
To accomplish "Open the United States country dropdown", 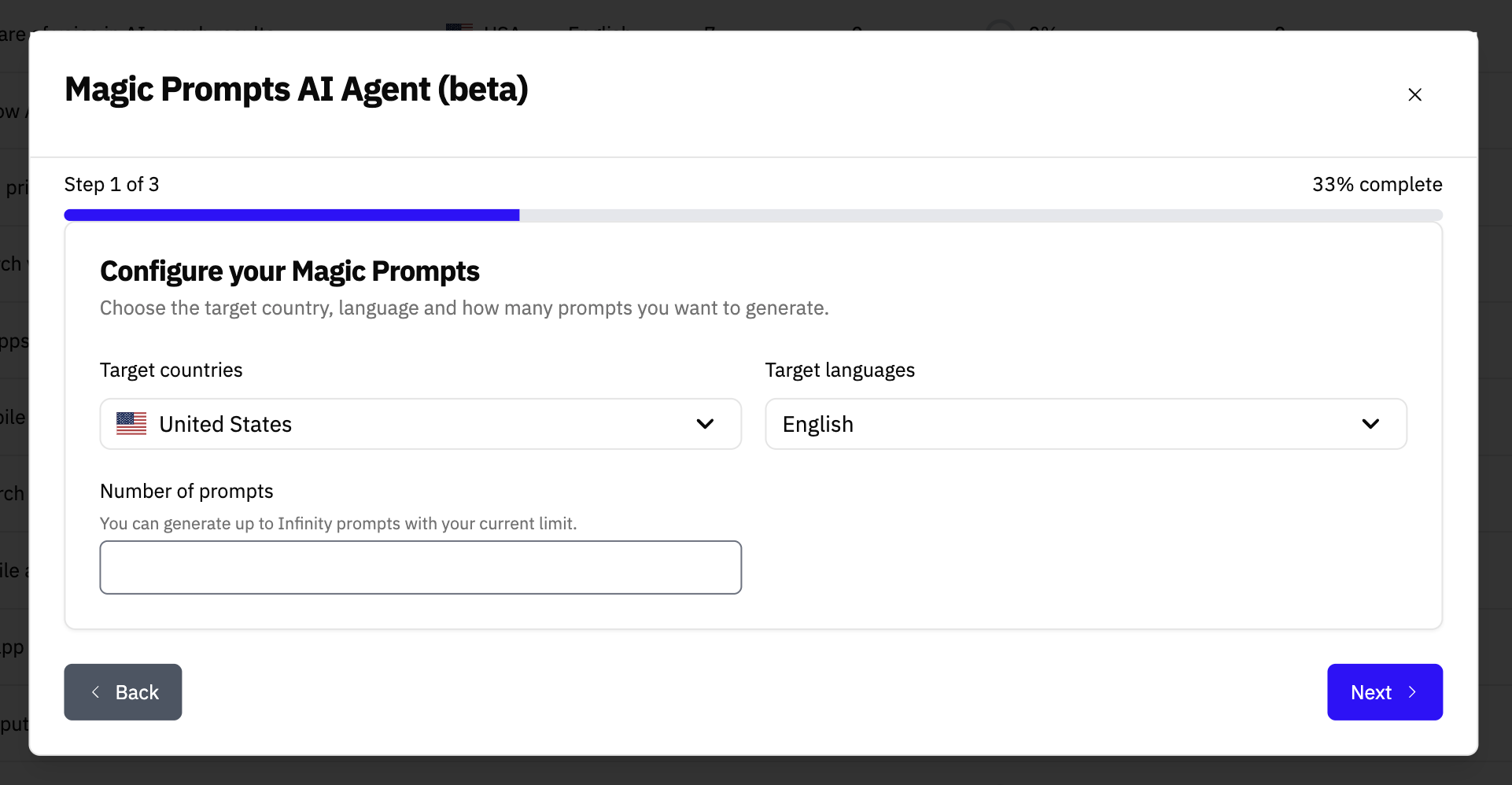I will (420, 424).
